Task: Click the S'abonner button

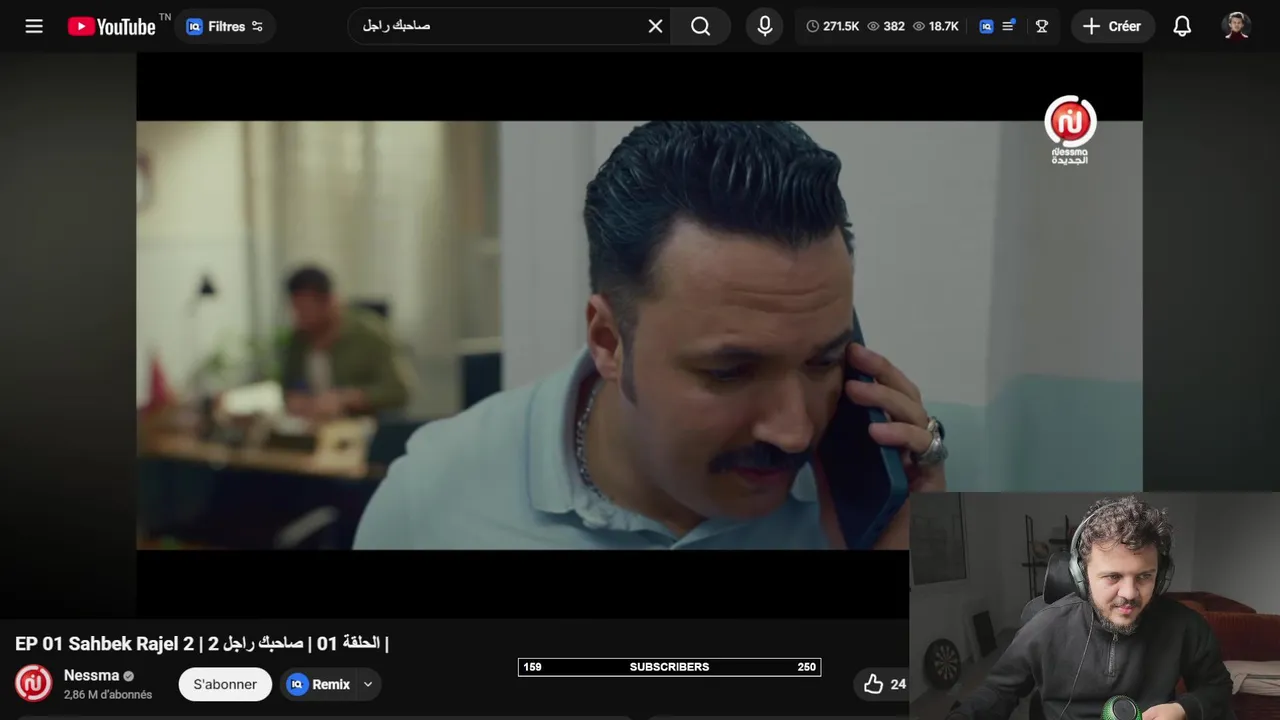Action: coord(225,684)
